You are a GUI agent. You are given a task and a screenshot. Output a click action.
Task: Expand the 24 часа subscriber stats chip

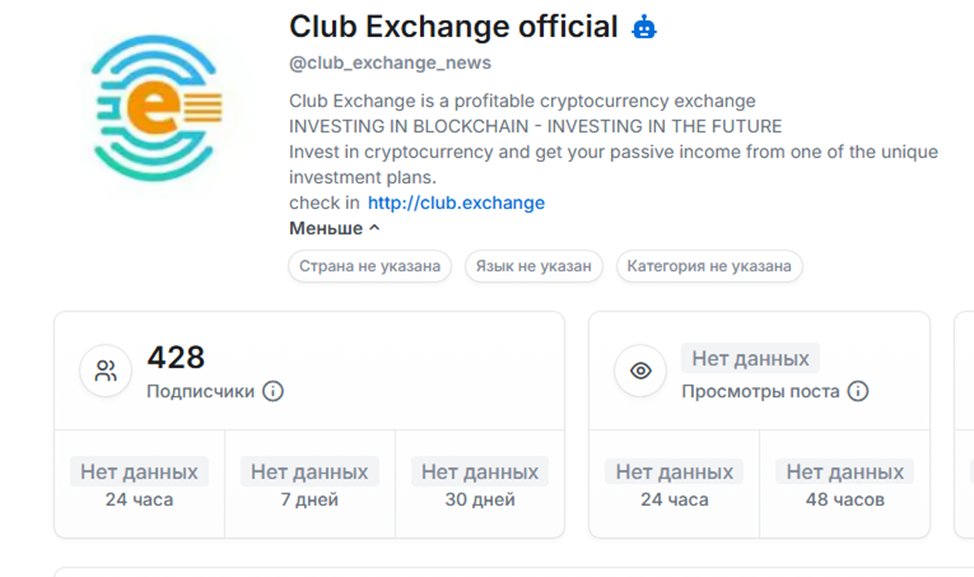[138, 471]
